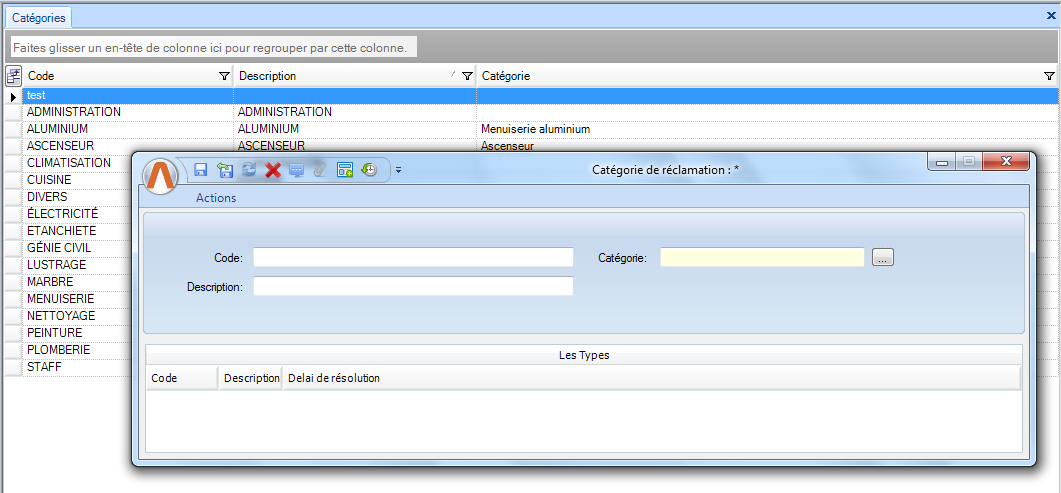The width and height of the screenshot is (1061, 493).
Task: Click the red X delete icon
Action: coord(272,170)
